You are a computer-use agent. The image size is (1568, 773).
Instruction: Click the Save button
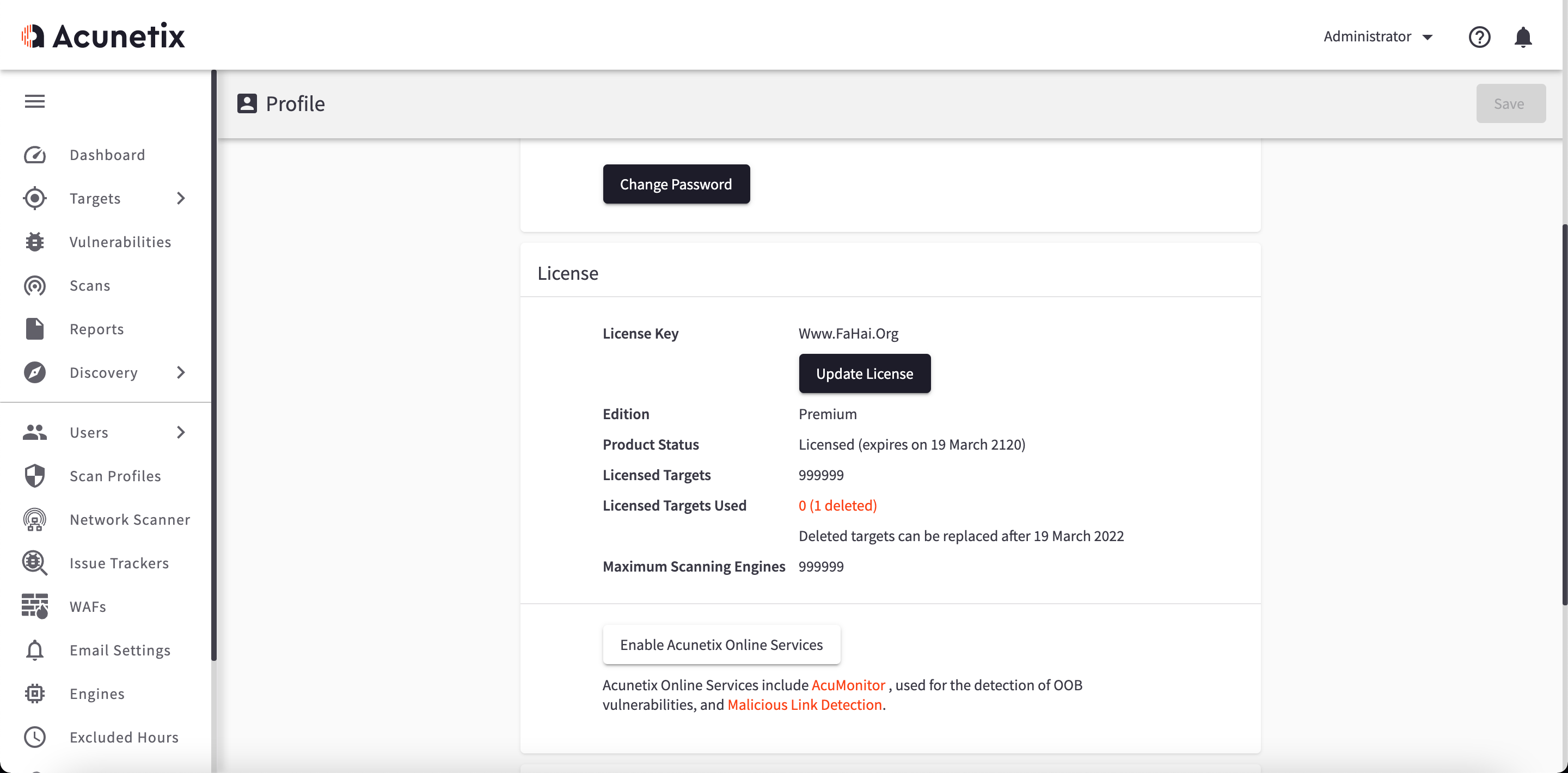[x=1510, y=103]
